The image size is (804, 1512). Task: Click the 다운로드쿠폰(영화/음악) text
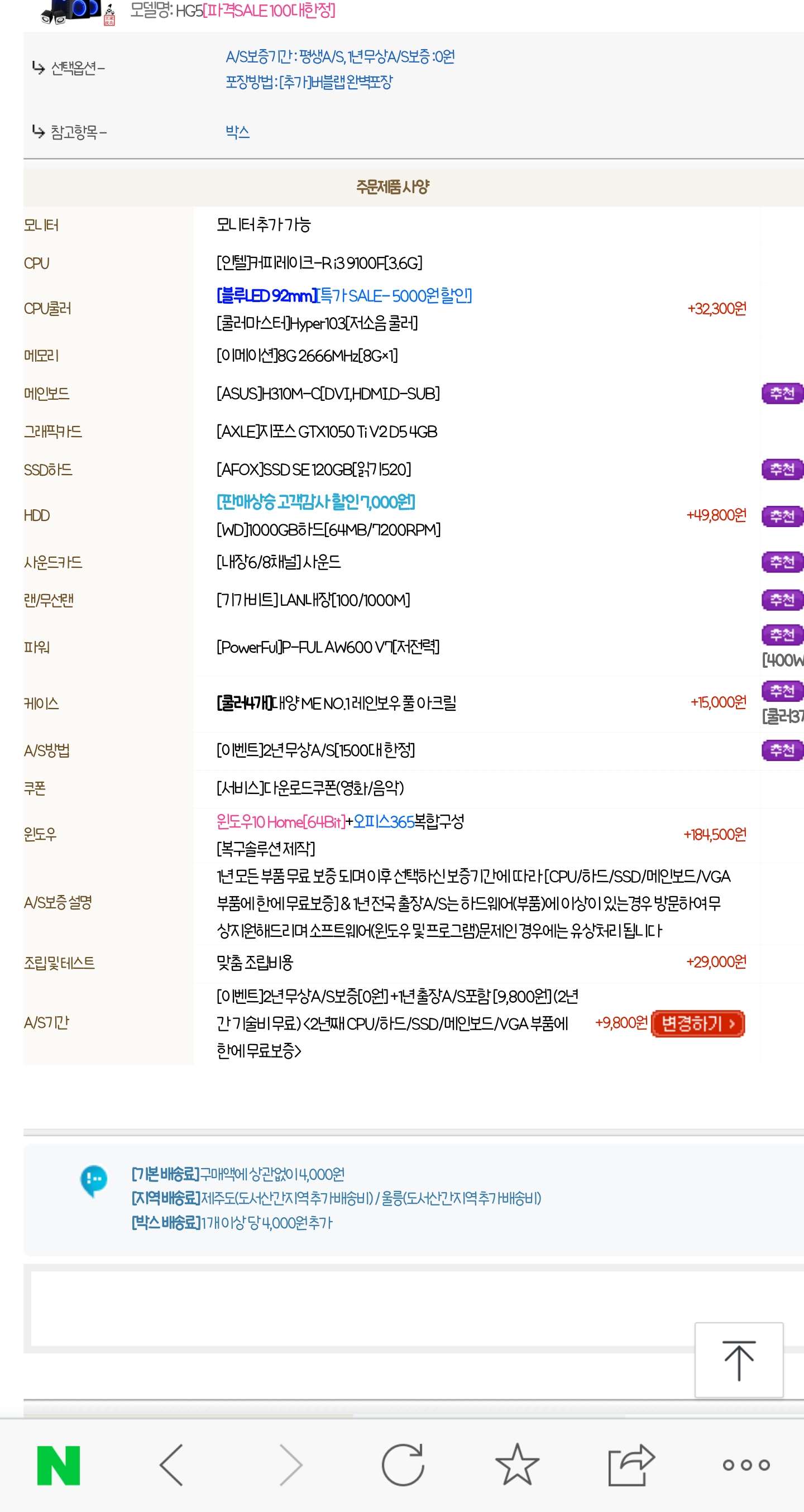coord(310,788)
